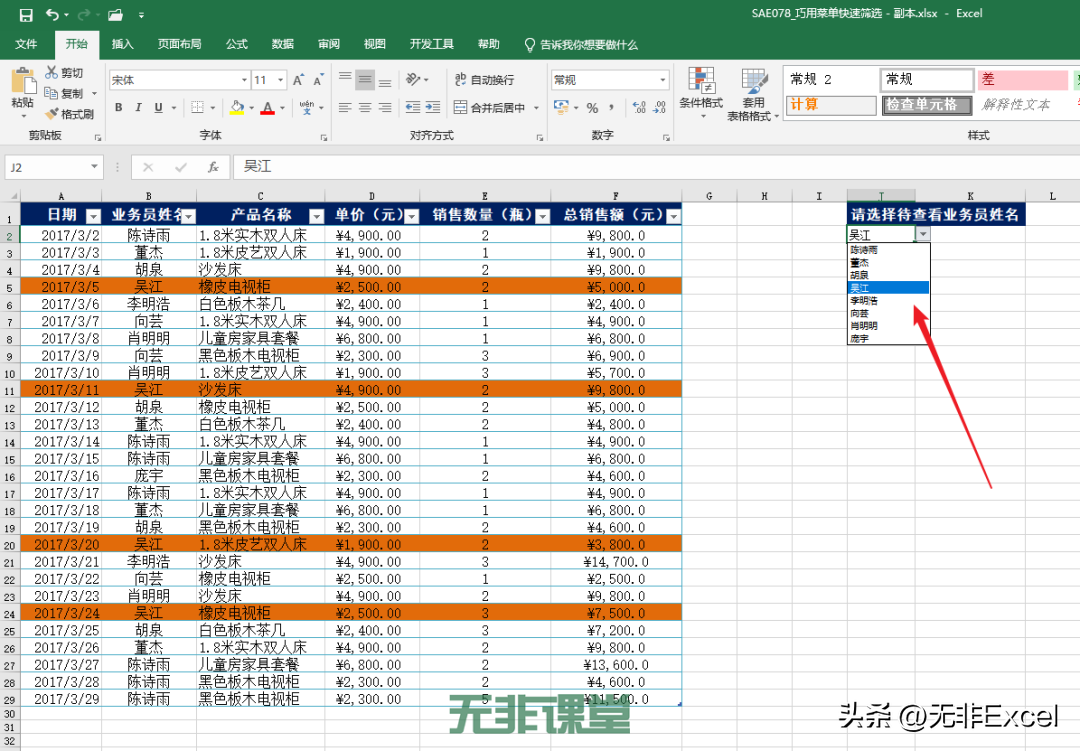Image resolution: width=1080 pixels, height=751 pixels.
Task: Open the 文件 tab
Action: pos(26,44)
